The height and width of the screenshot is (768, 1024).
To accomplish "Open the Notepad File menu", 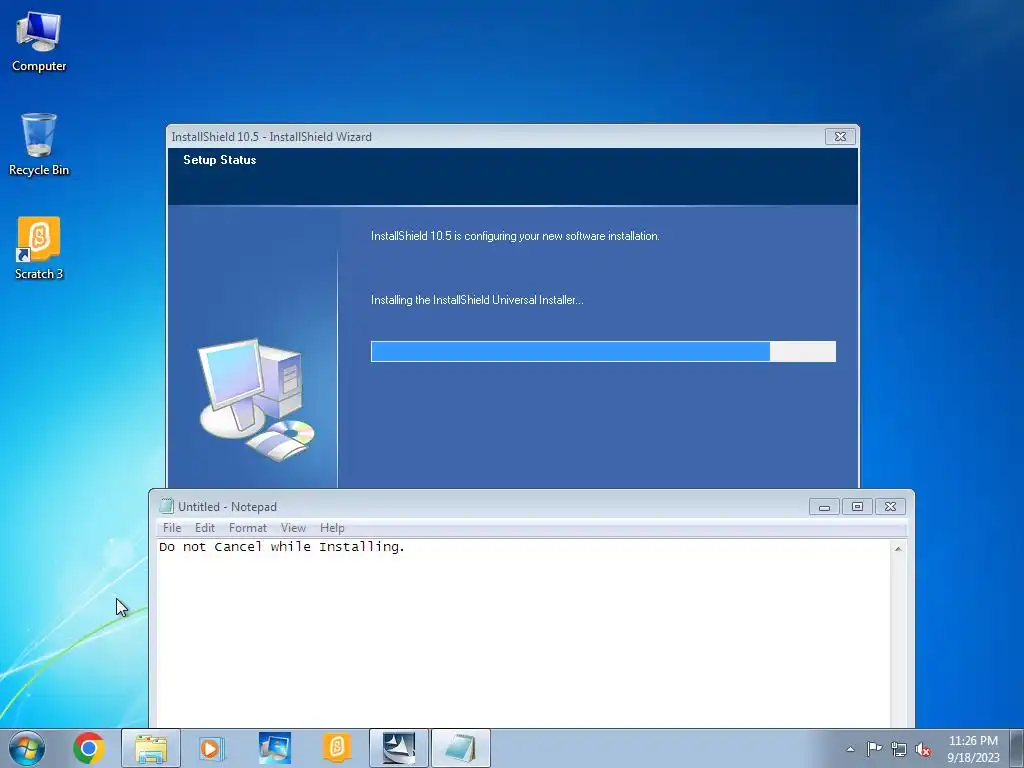I will tap(172, 528).
